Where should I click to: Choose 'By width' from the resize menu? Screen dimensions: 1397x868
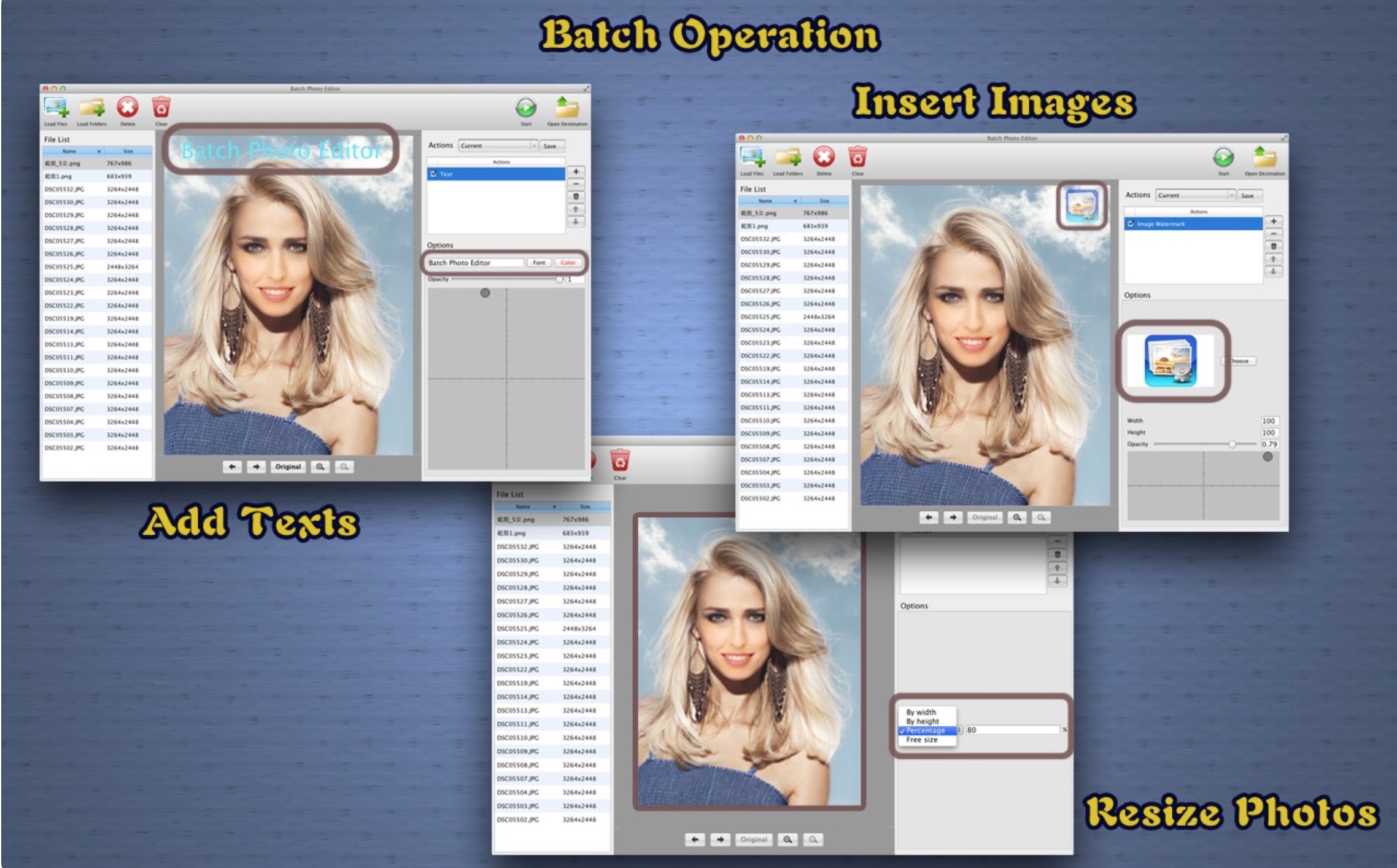click(x=921, y=712)
